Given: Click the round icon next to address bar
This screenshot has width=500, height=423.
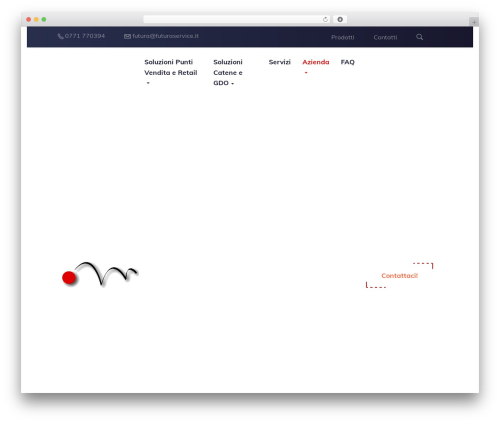Looking at the screenshot, I should point(340,20).
